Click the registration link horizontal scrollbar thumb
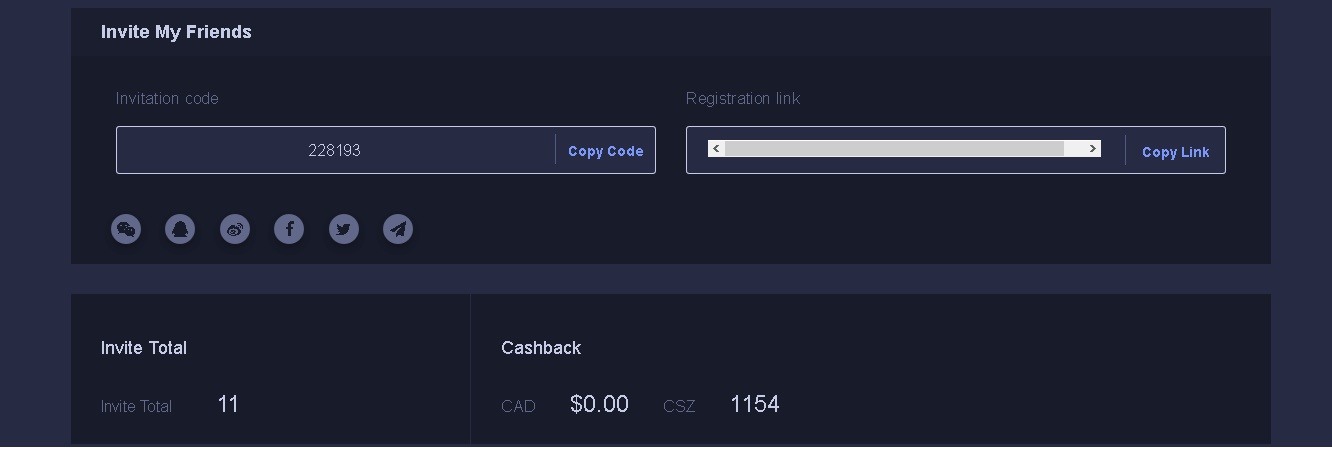Image resolution: width=1332 pixels, height=460 pixels. (894, 149)
